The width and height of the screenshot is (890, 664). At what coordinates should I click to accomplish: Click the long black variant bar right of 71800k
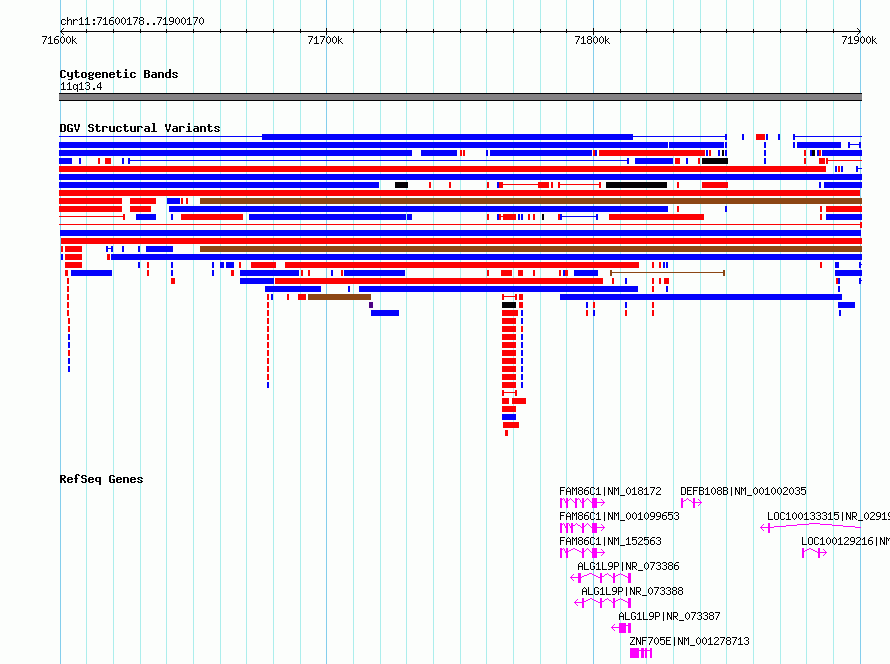pos(636,185)
